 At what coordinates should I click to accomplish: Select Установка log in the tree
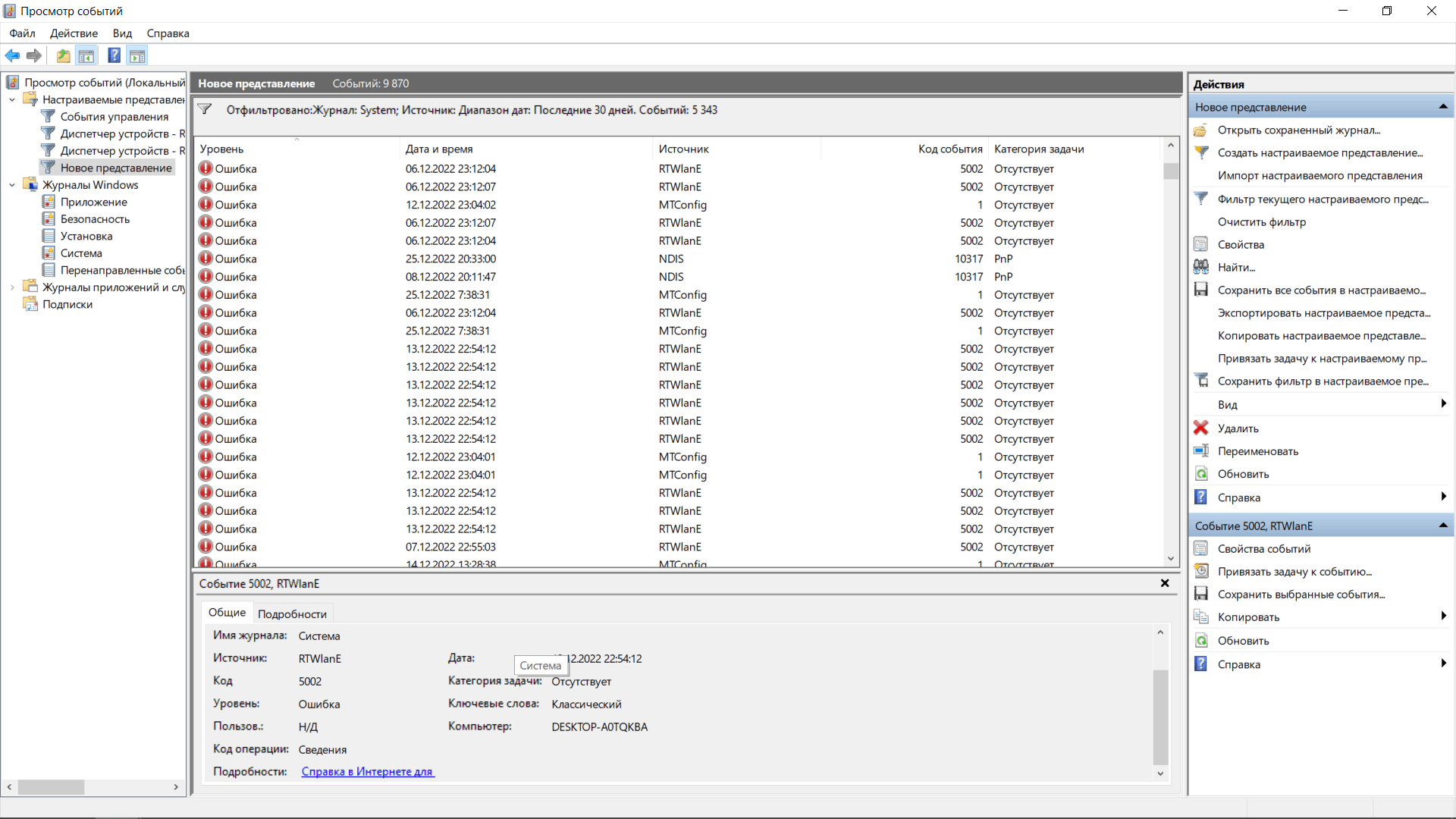pyautogui.click(x=86, y=237)
